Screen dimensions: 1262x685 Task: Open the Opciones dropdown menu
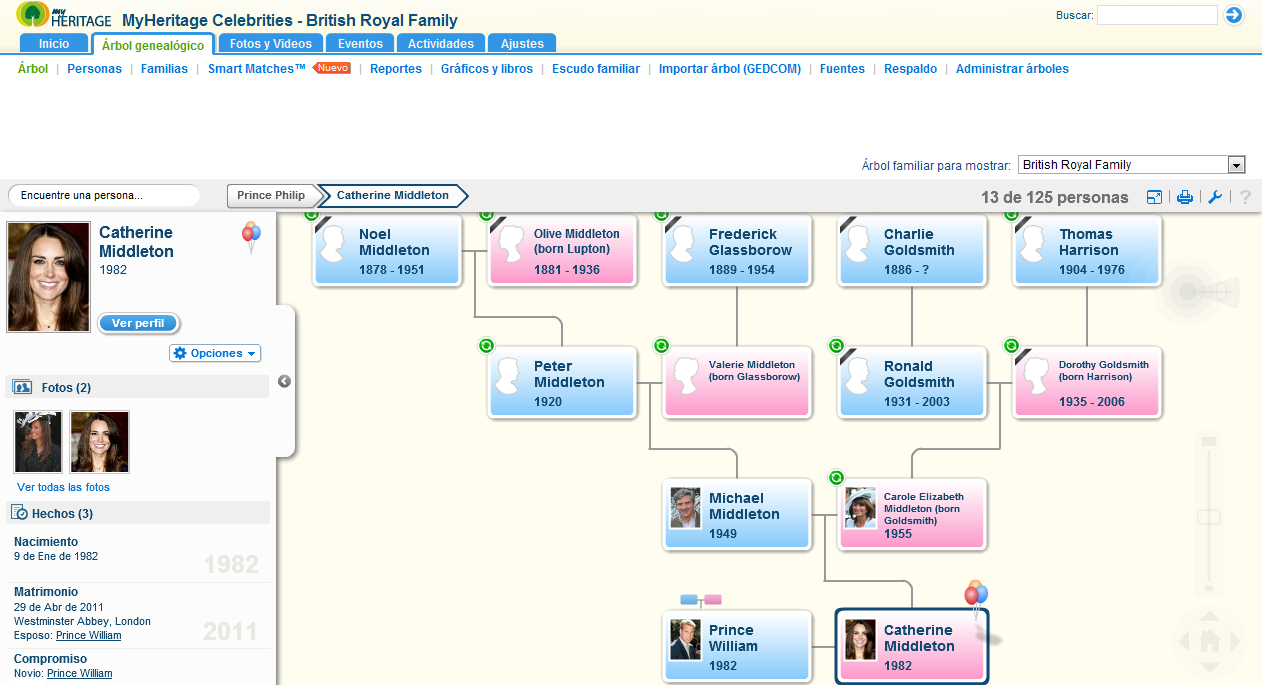[x=215, y=353]
